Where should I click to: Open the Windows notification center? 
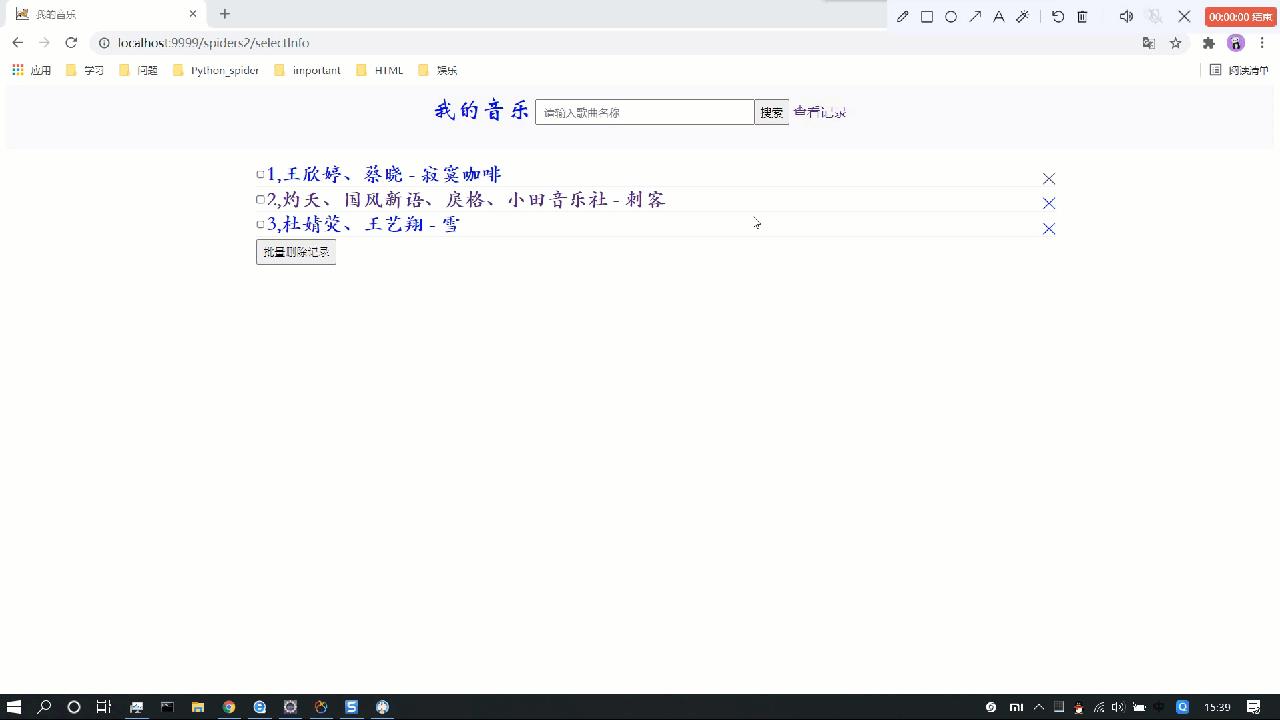(1254, 707)
